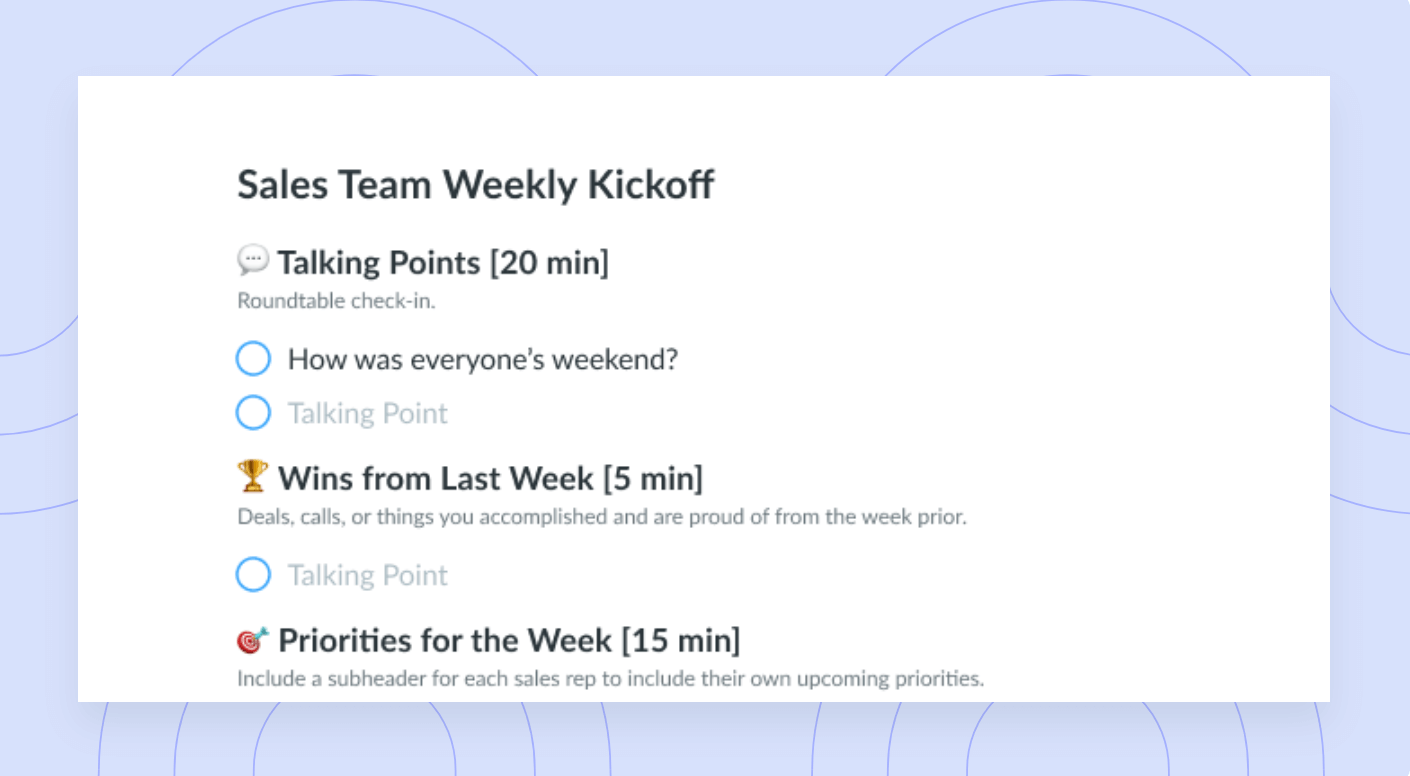Screen dimensions: 1410x776
Task: Click the [5 min] duration in Wins heading
Action: pos(653,478)
